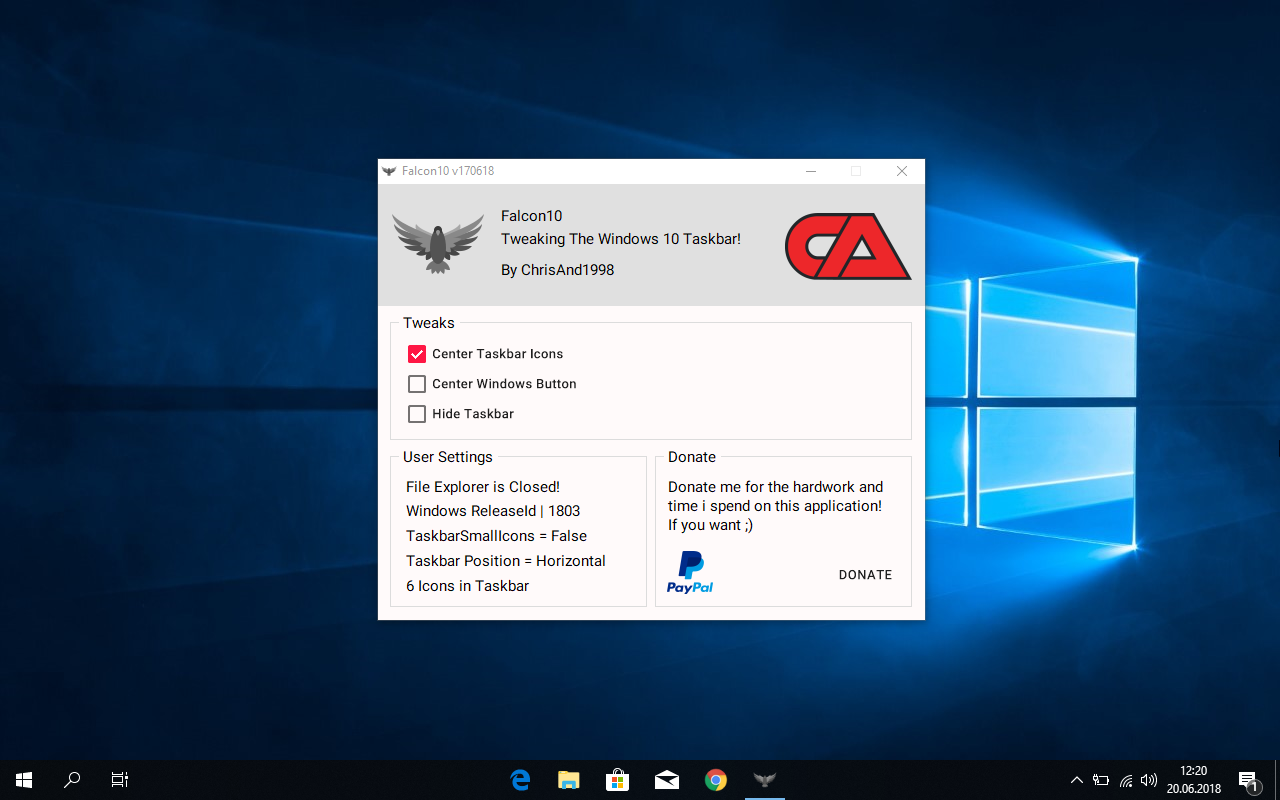Click 'TaskbarSmallIcons = False' text

click(496, 536)
